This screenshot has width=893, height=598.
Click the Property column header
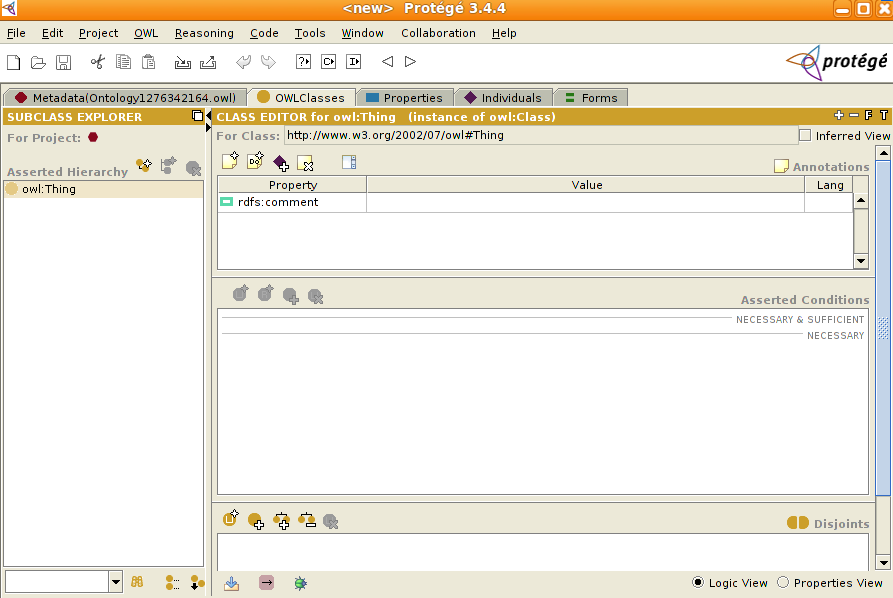(x=292, y=185)
